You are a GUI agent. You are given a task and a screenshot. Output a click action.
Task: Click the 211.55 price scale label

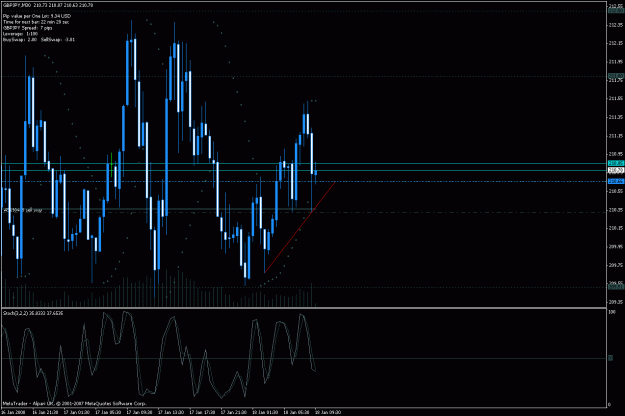point(616,98)
